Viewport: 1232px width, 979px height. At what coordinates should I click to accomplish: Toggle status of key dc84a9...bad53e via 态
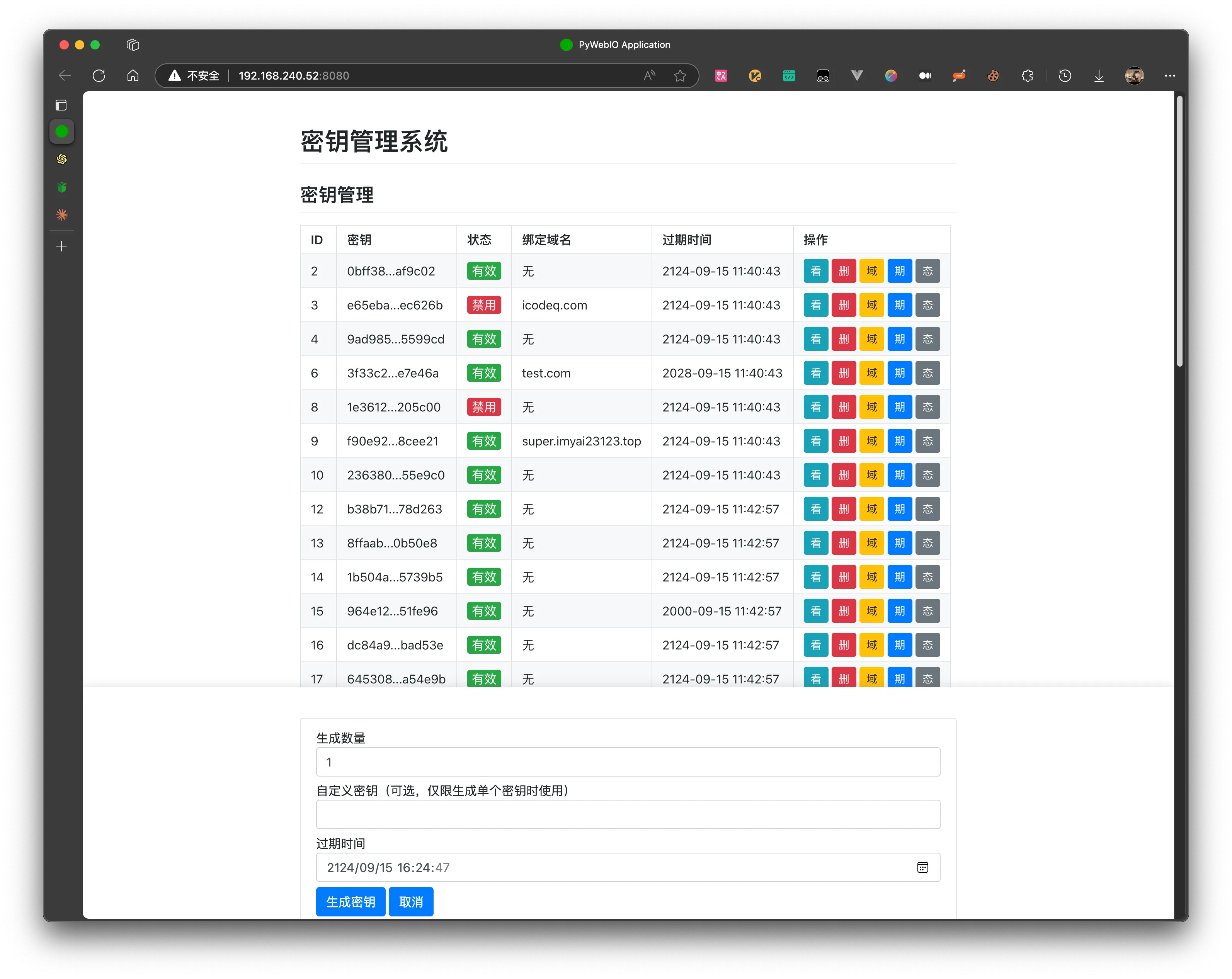click(x=927, y=645)
